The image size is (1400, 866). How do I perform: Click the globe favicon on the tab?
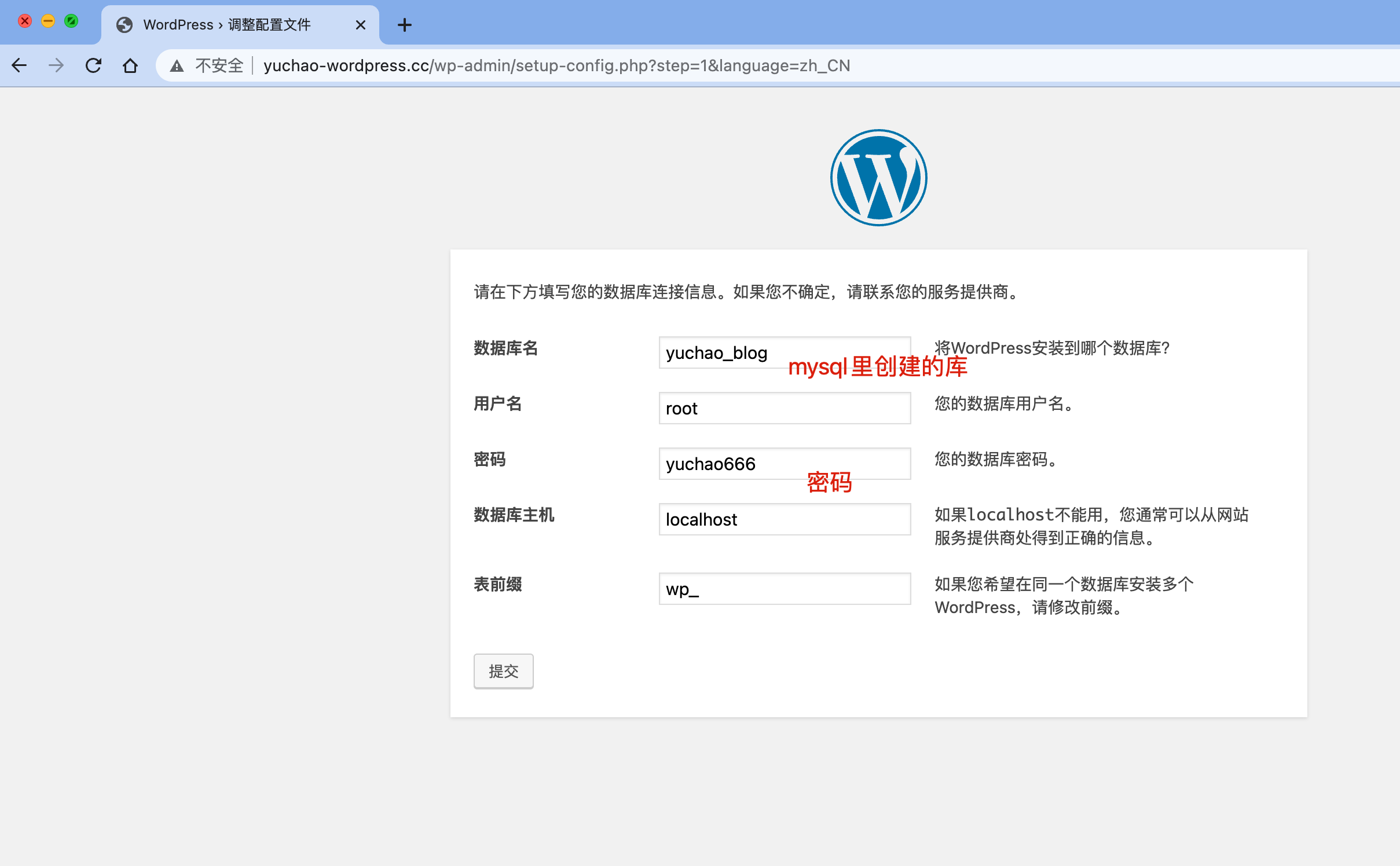[124, 25]
